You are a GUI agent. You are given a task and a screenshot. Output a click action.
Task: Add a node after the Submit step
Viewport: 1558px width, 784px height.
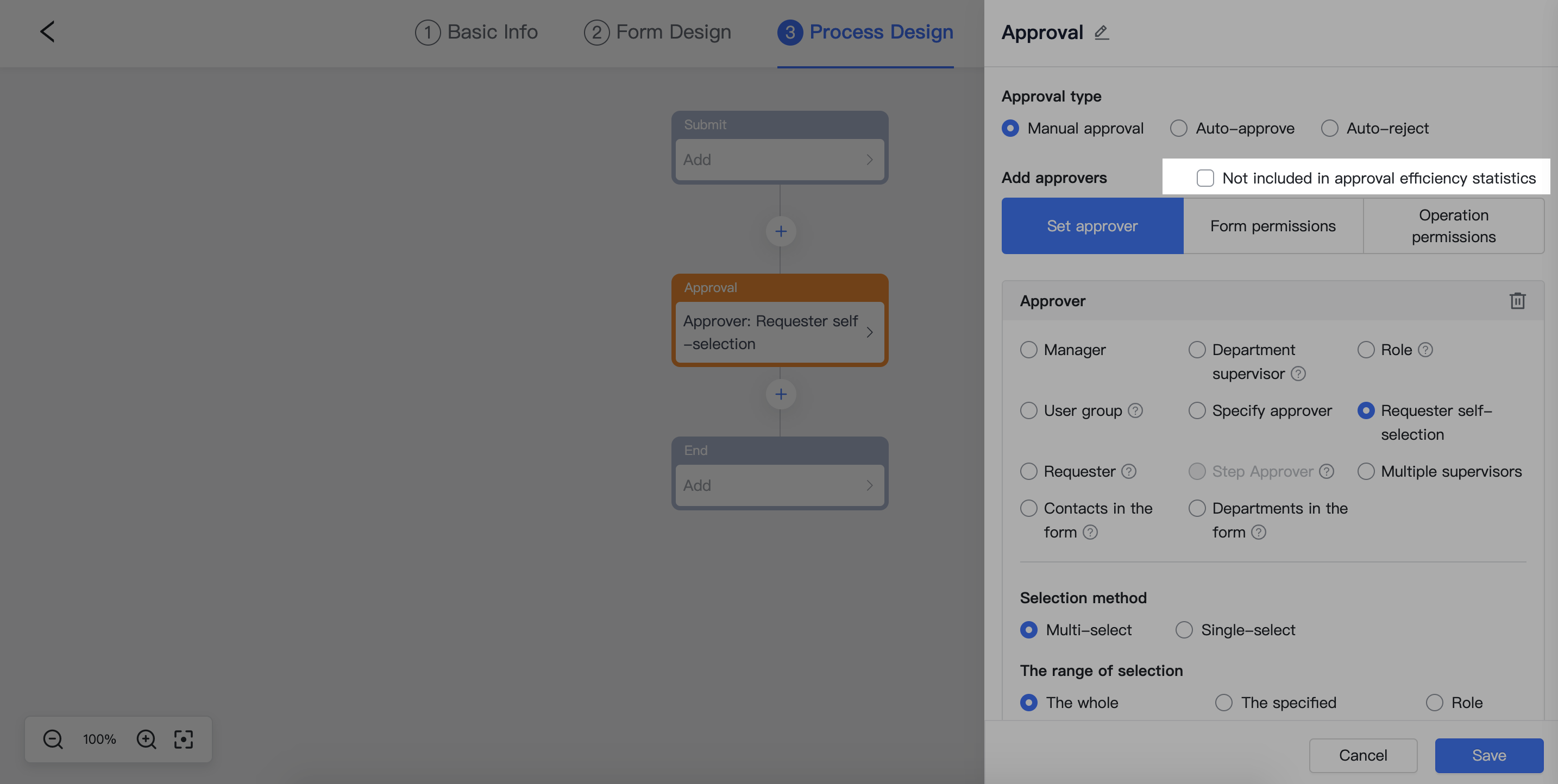780,231
